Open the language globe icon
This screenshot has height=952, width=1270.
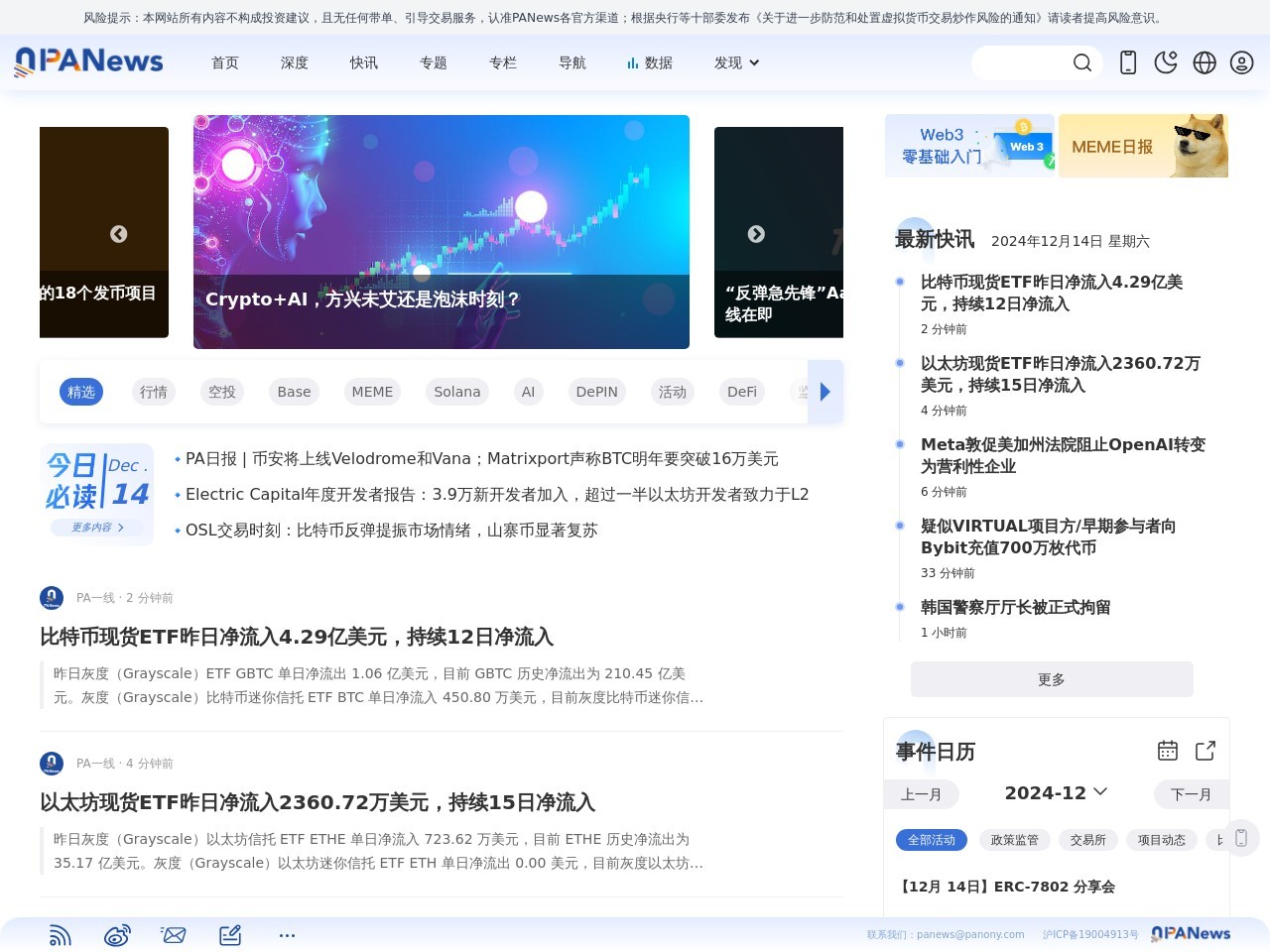point(1205,62)
